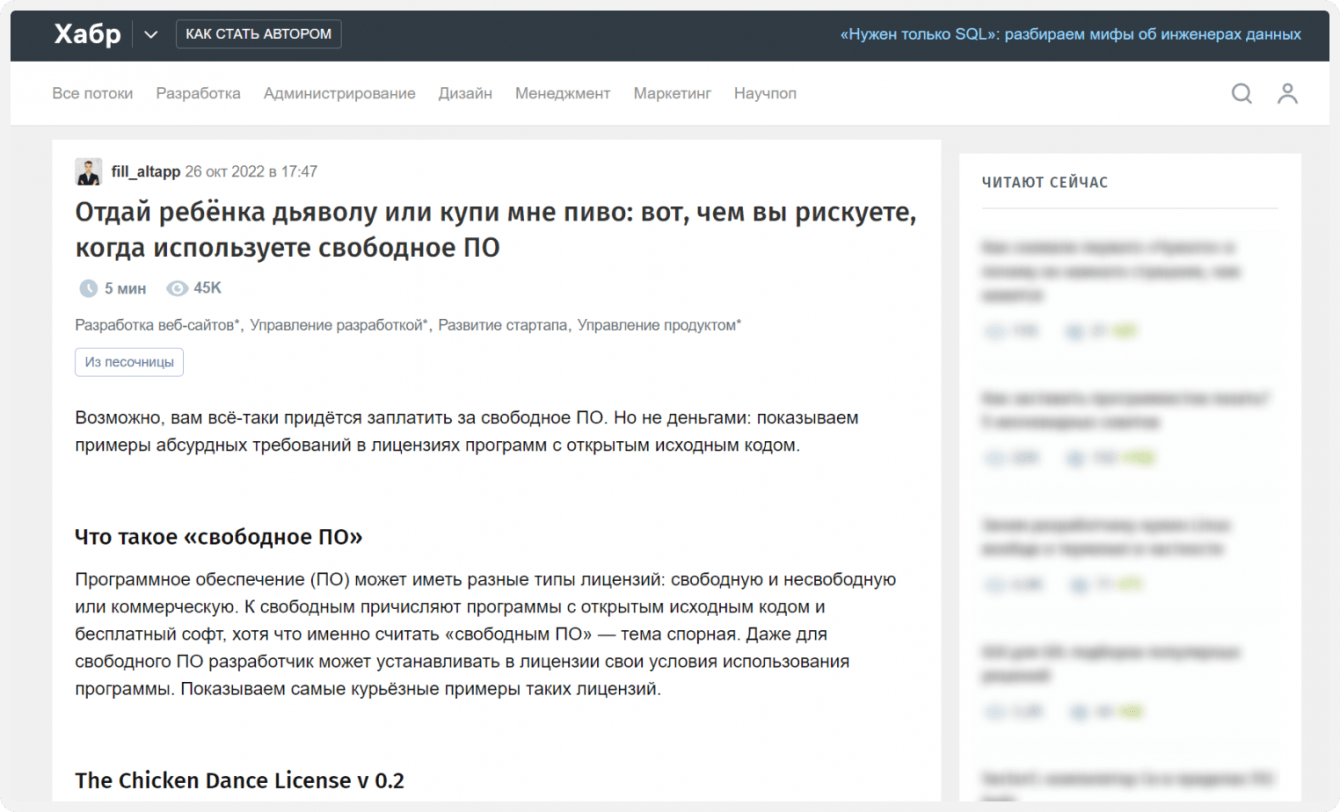Switch to the Дизайн section

pos(465,93)
